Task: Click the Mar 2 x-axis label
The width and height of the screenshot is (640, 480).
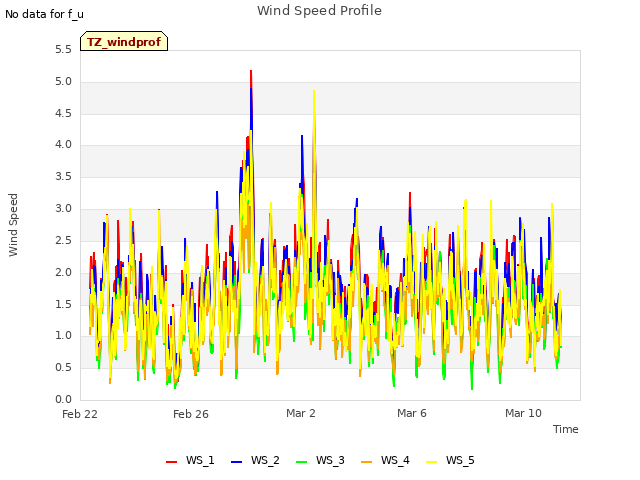Action: click(x=301, y=413)
